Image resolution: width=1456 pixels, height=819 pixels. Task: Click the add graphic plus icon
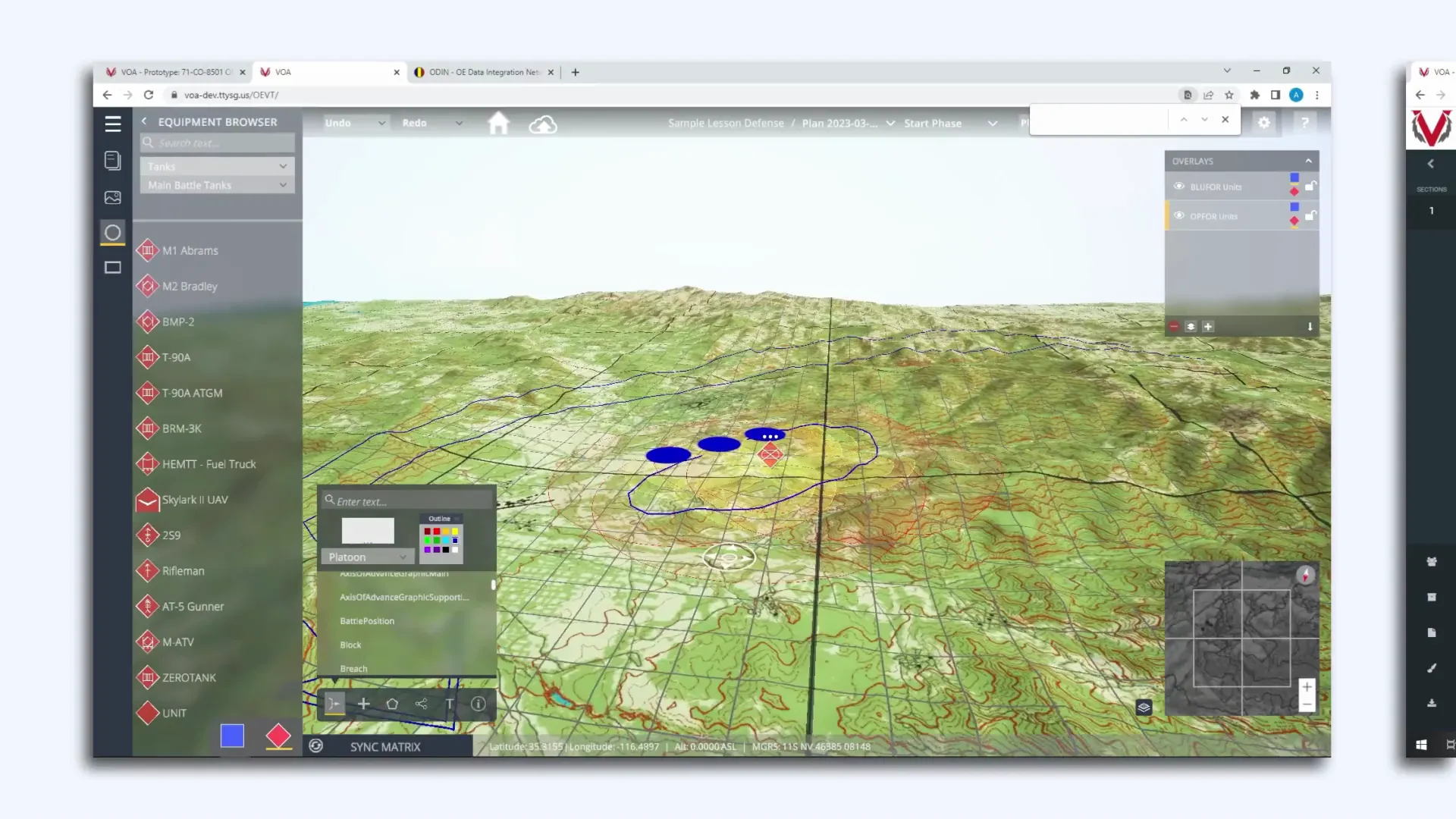coord(363,704)
